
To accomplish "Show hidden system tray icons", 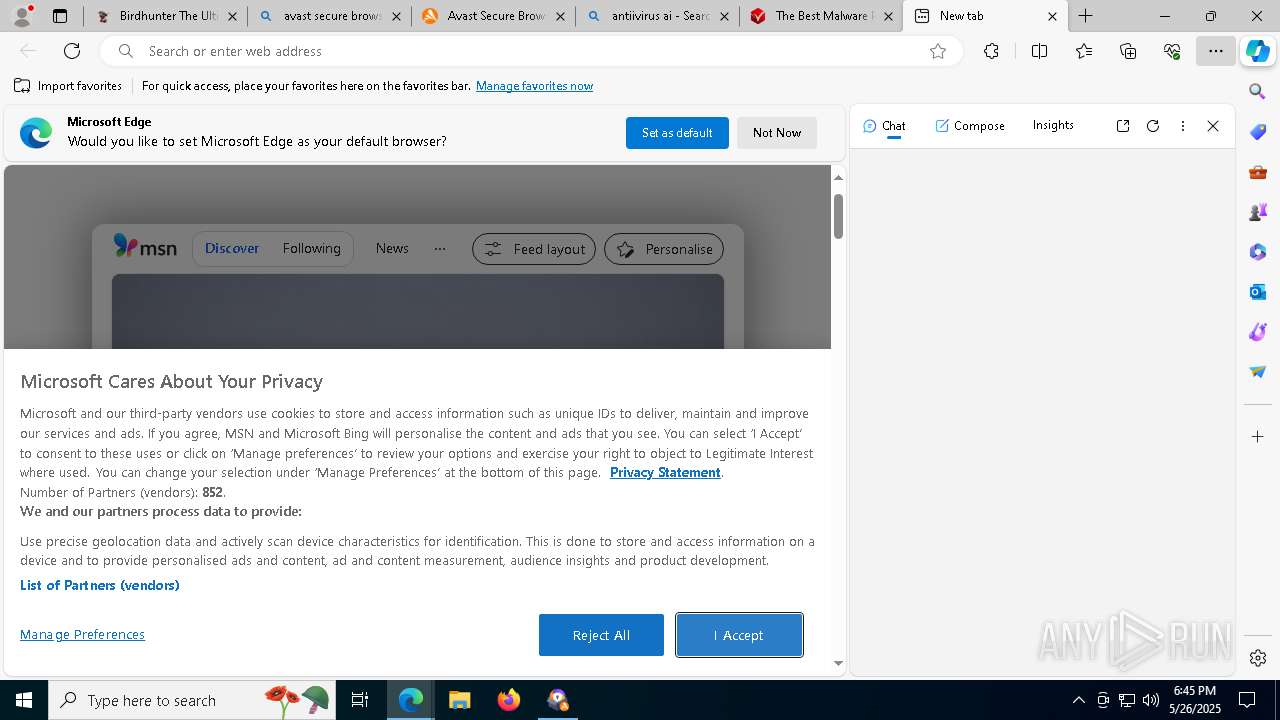I will (1078, 700).
